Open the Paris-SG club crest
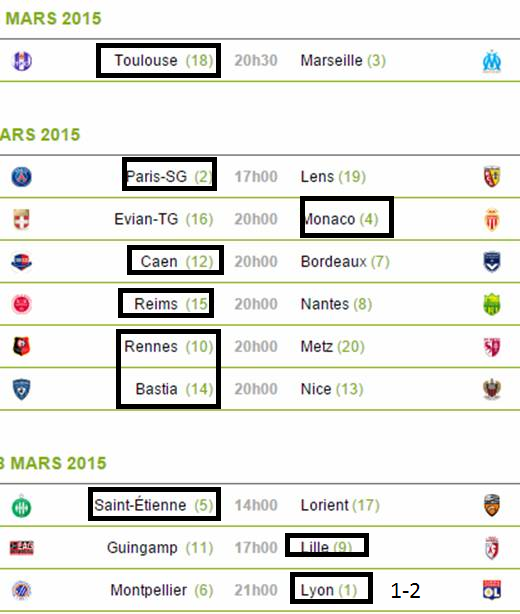The height and width of the screenshot is (614, 520). (22, 177)
